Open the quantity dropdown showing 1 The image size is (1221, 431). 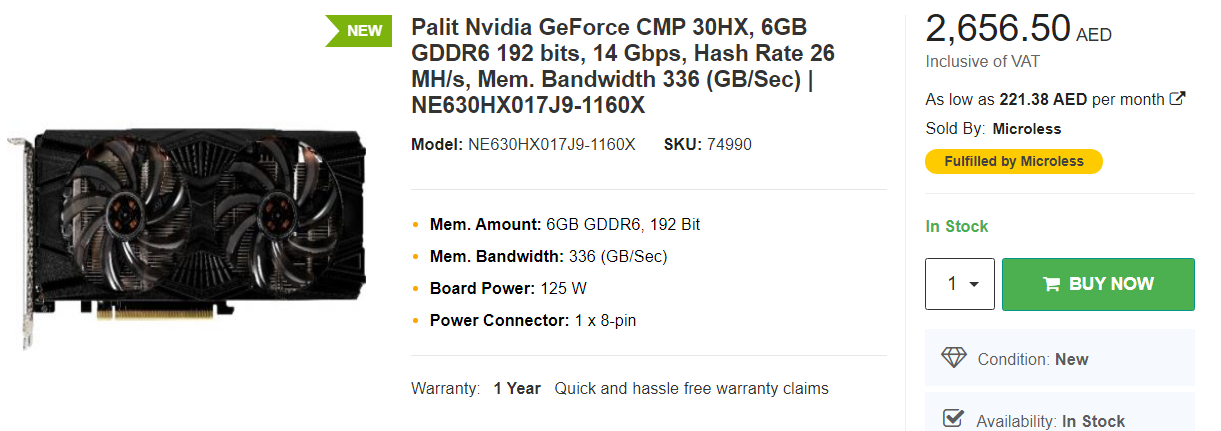coord(960,284)
